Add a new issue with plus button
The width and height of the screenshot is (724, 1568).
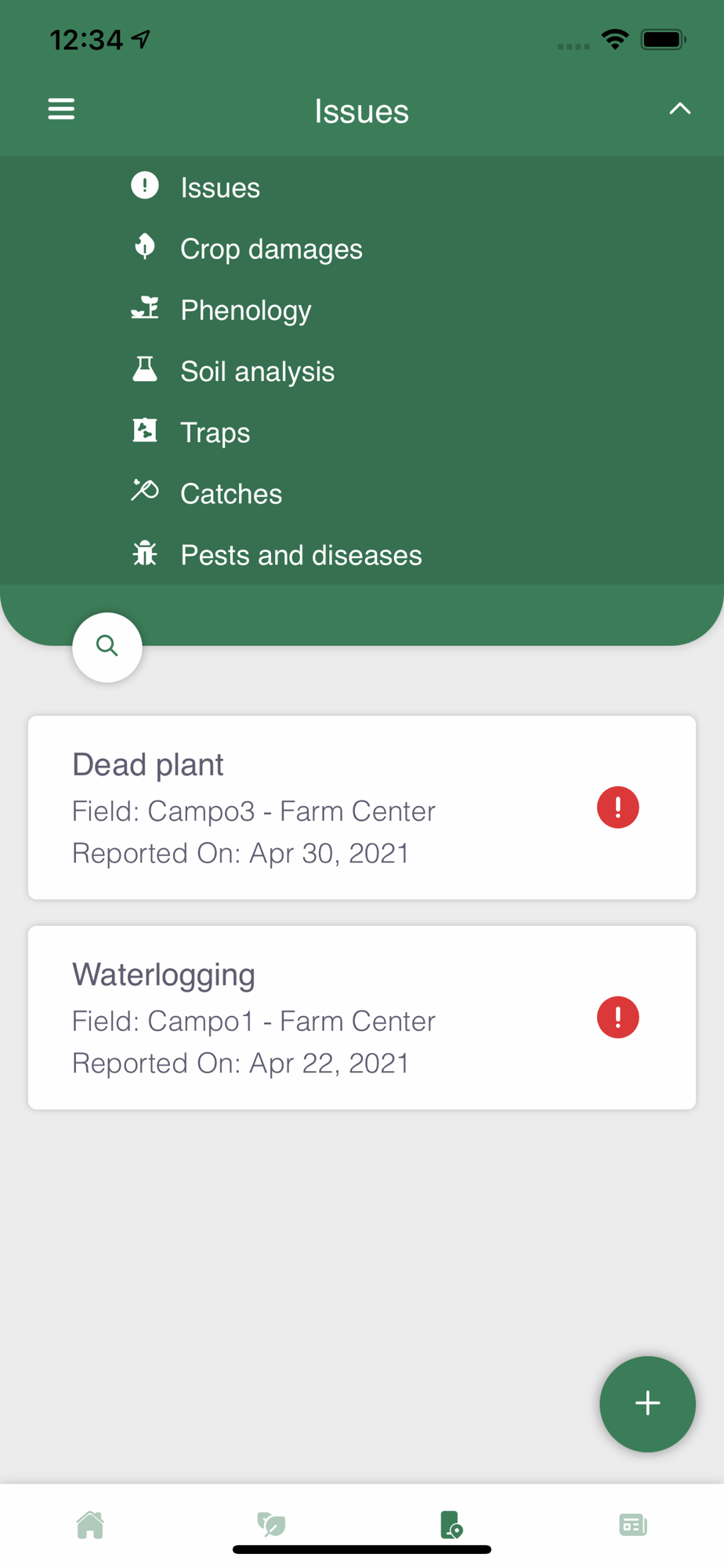(647, 1403)
